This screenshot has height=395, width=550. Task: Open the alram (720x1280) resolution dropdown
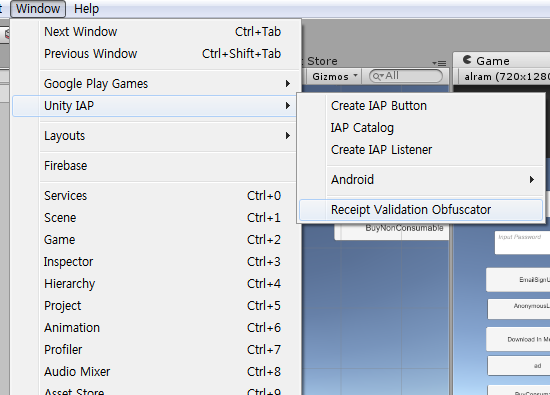pos(505,76)
